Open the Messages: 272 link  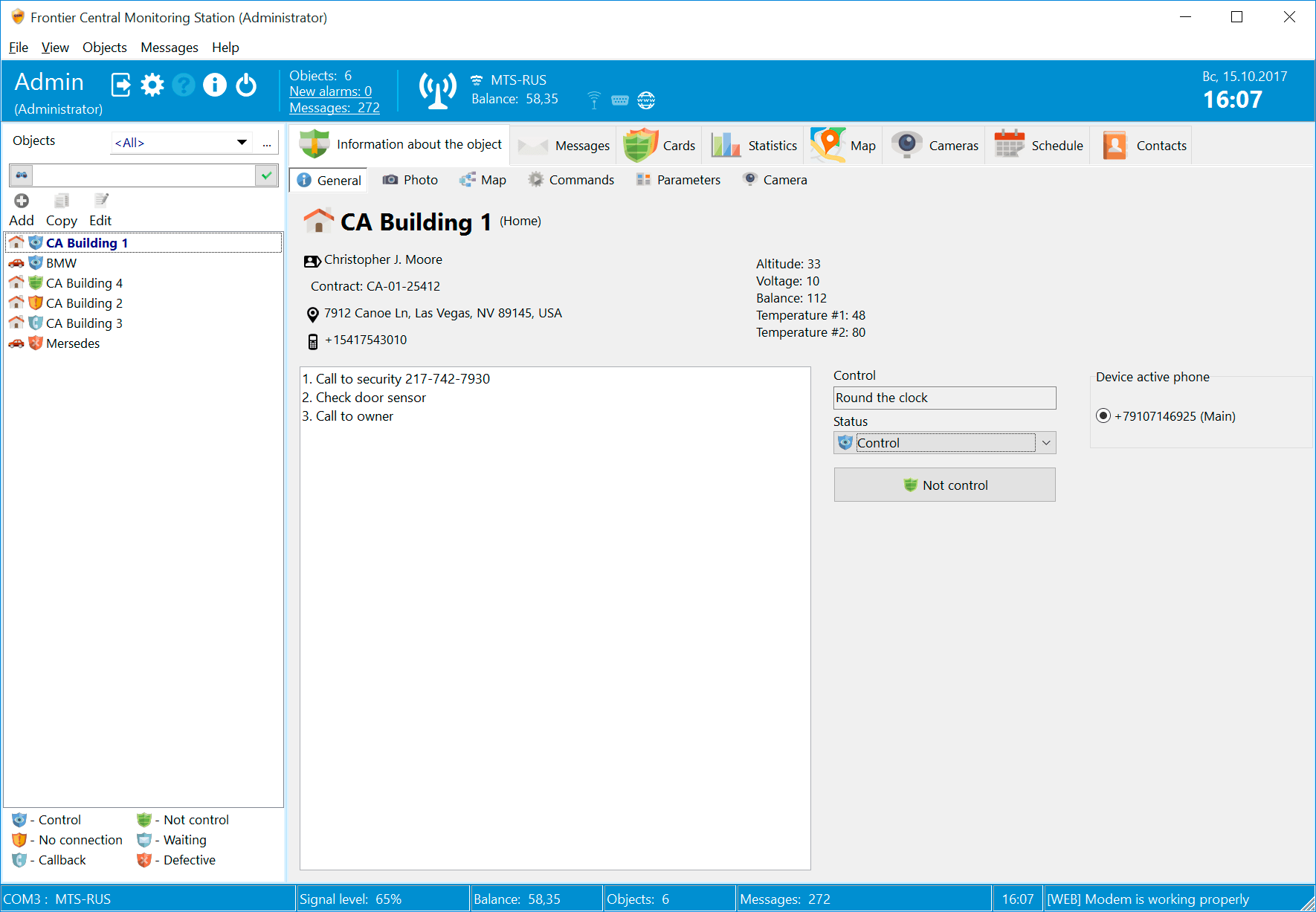click(x=334, y=108)
